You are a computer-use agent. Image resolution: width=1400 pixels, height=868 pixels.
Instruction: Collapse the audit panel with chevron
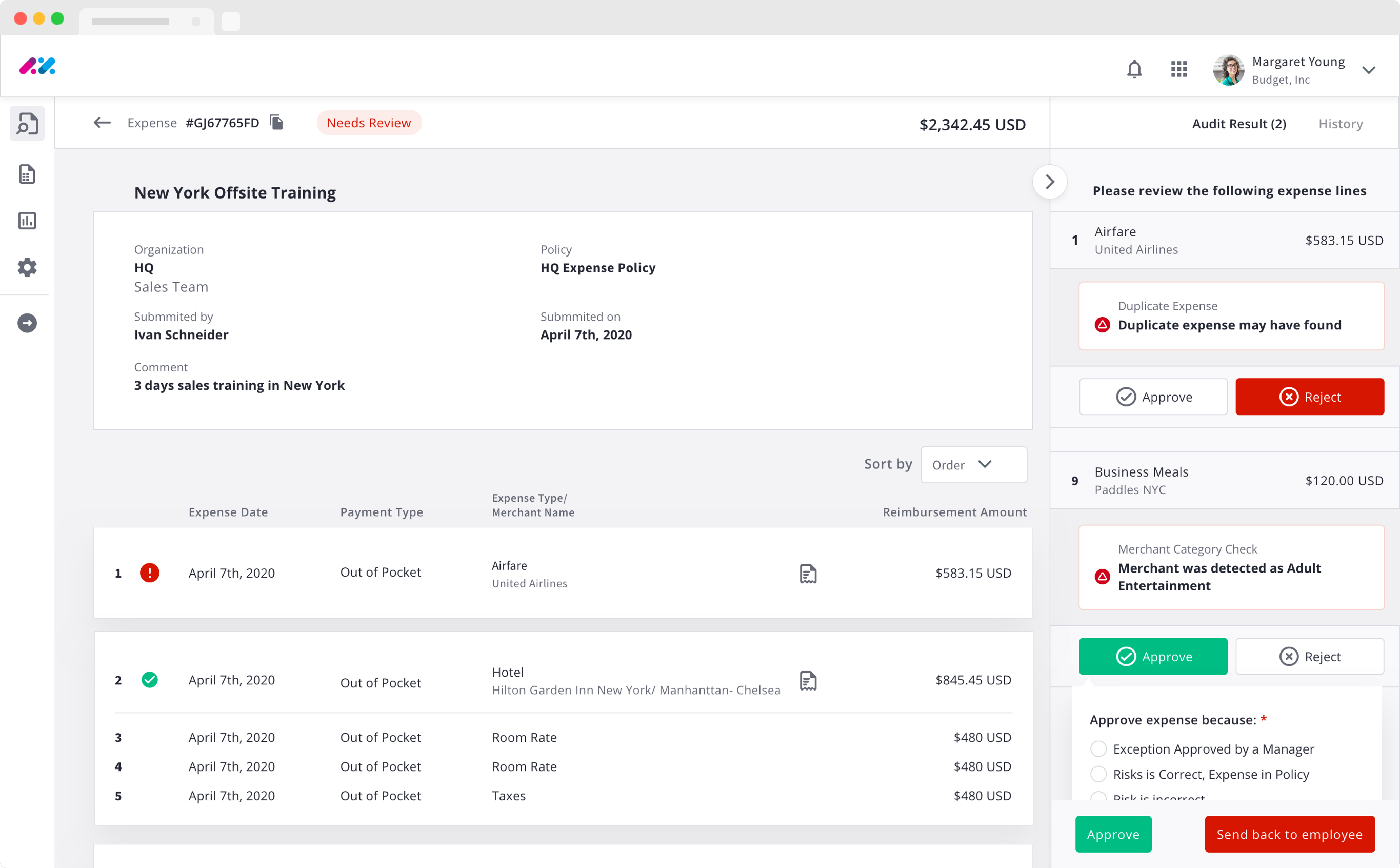[x=1049, y=182]
